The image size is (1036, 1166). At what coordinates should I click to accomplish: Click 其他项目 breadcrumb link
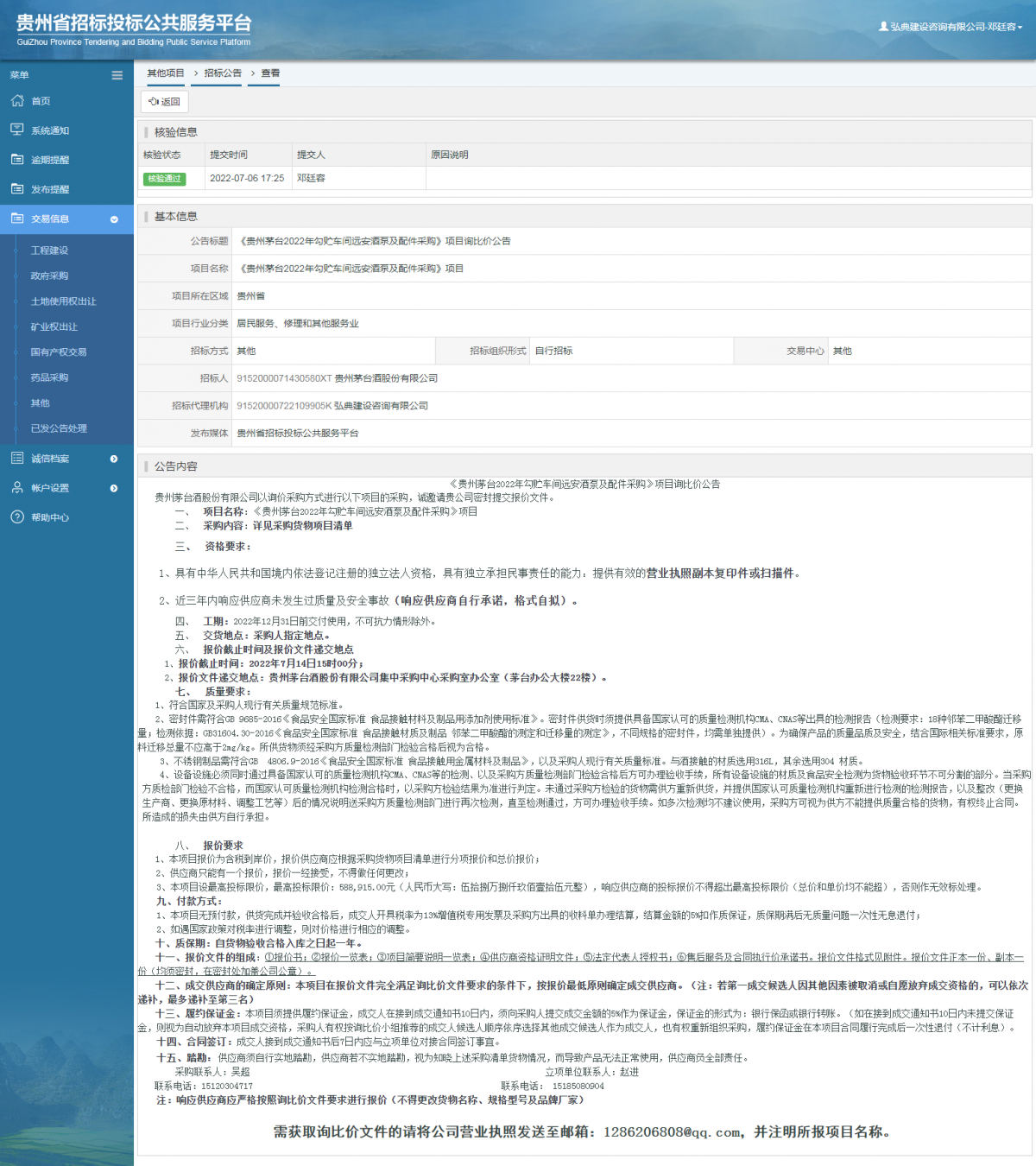pyautogui.click(x=166, y=73)
